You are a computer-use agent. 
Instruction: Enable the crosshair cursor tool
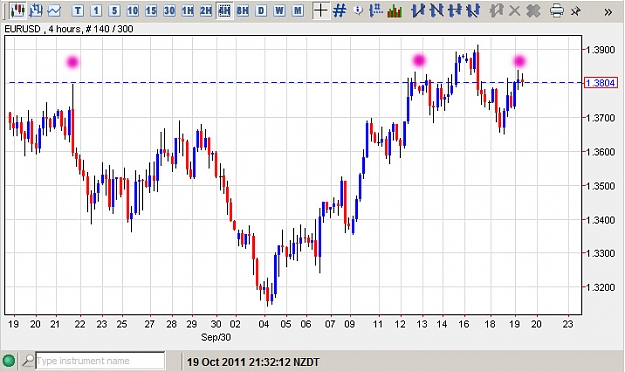320,11
